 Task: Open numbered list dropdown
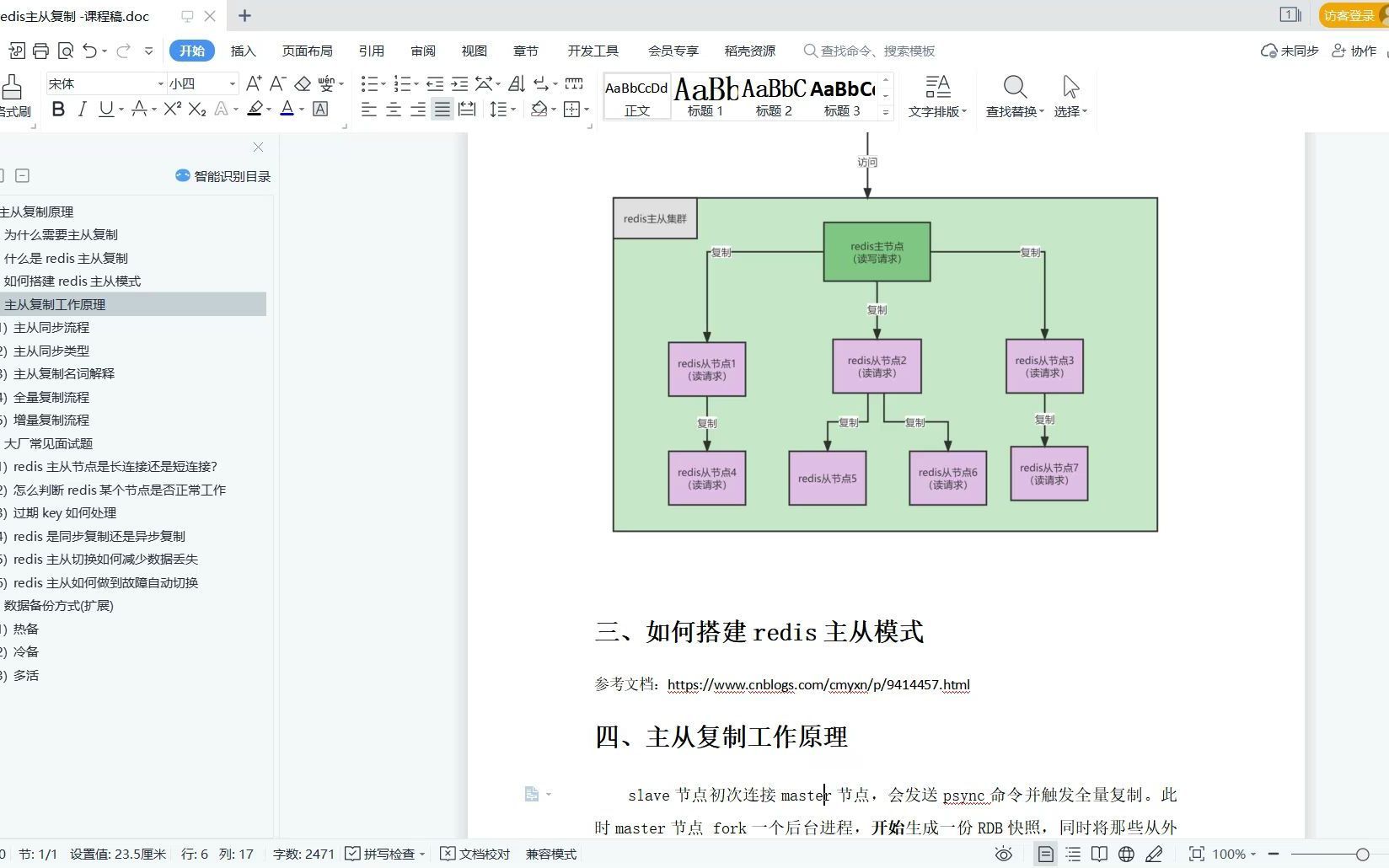tap(416, 84)
